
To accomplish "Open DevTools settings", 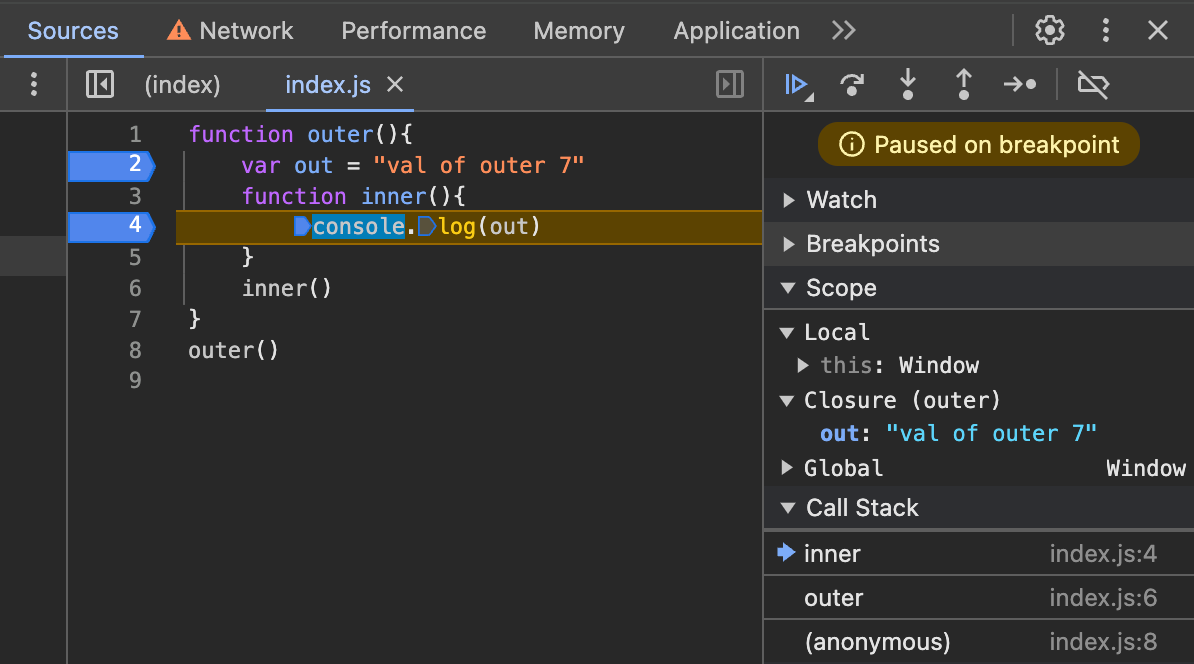I will [x=1049, y=30].
